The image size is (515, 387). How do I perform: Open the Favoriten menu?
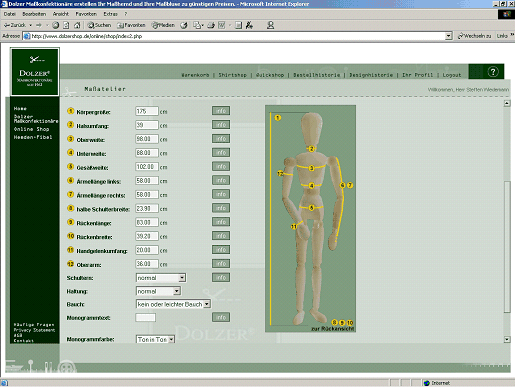pos(86,14)
